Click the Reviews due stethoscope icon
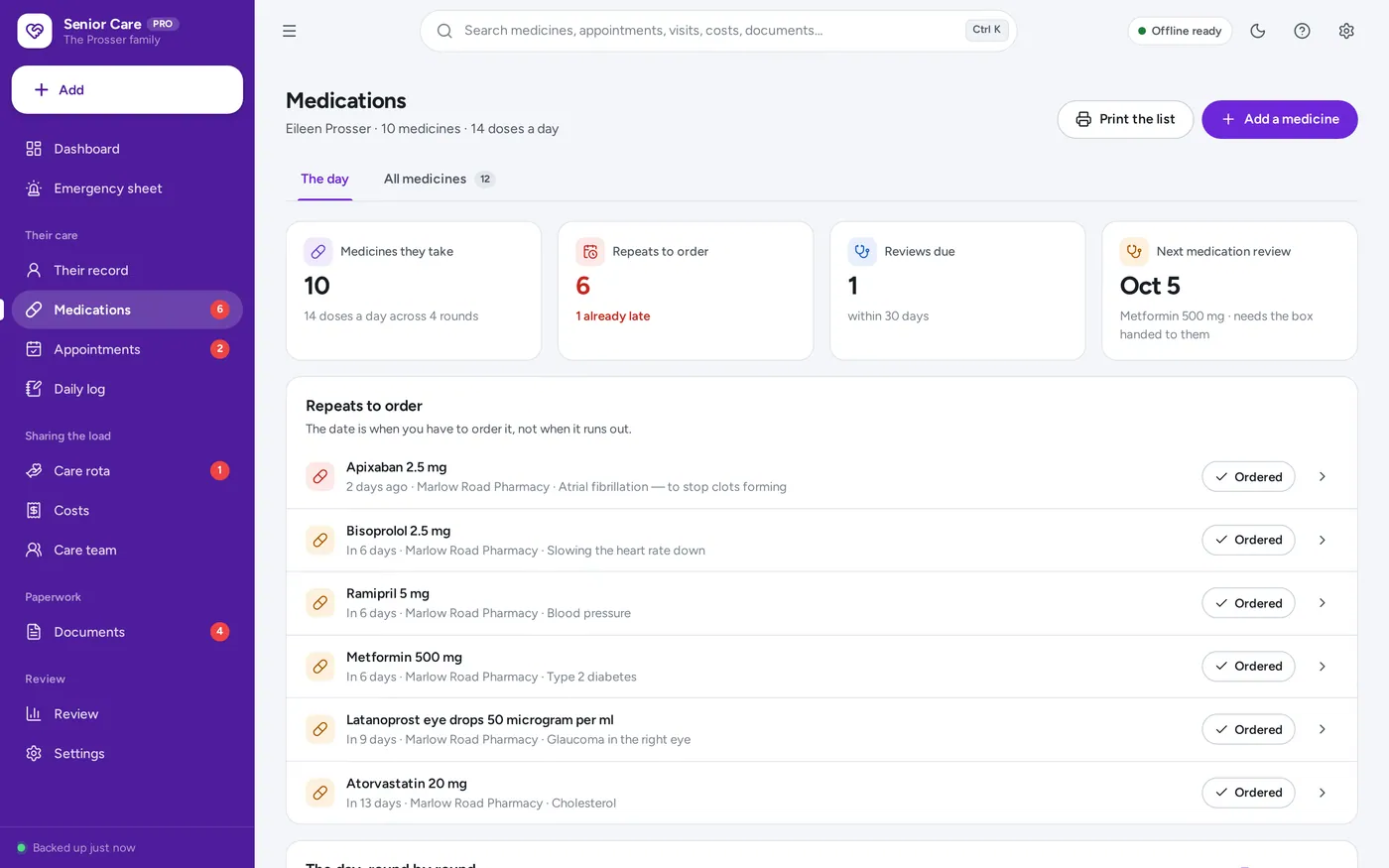 pos(862,252)
